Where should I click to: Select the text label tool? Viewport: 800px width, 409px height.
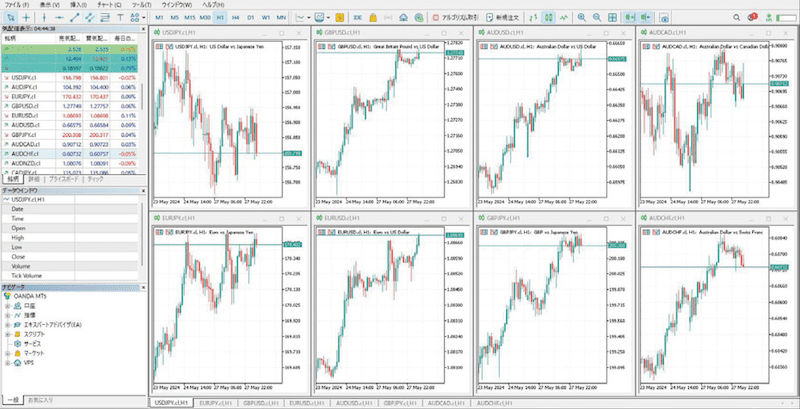[x=120, y=17]
